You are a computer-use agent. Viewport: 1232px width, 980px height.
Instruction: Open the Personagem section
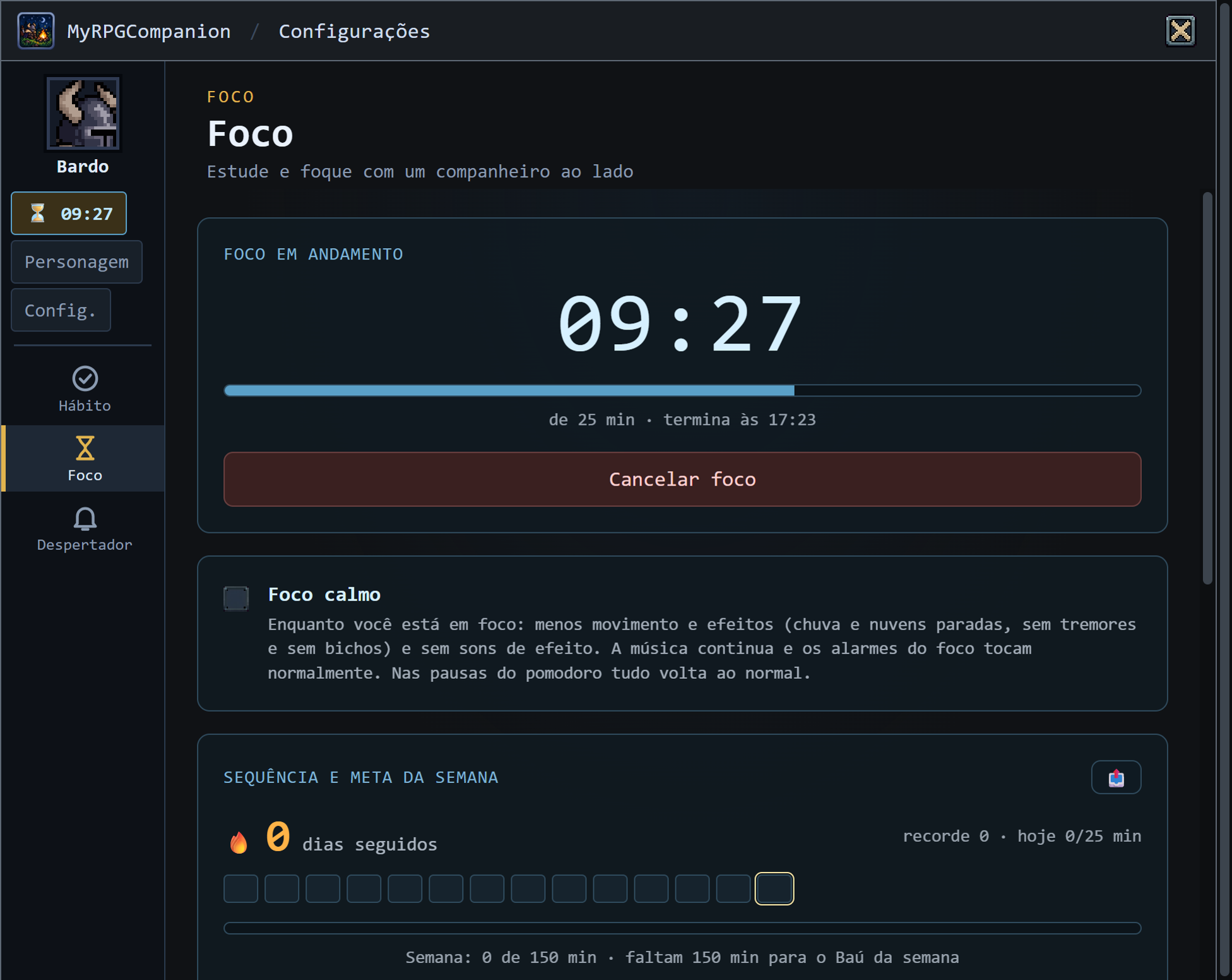point(76,262)
